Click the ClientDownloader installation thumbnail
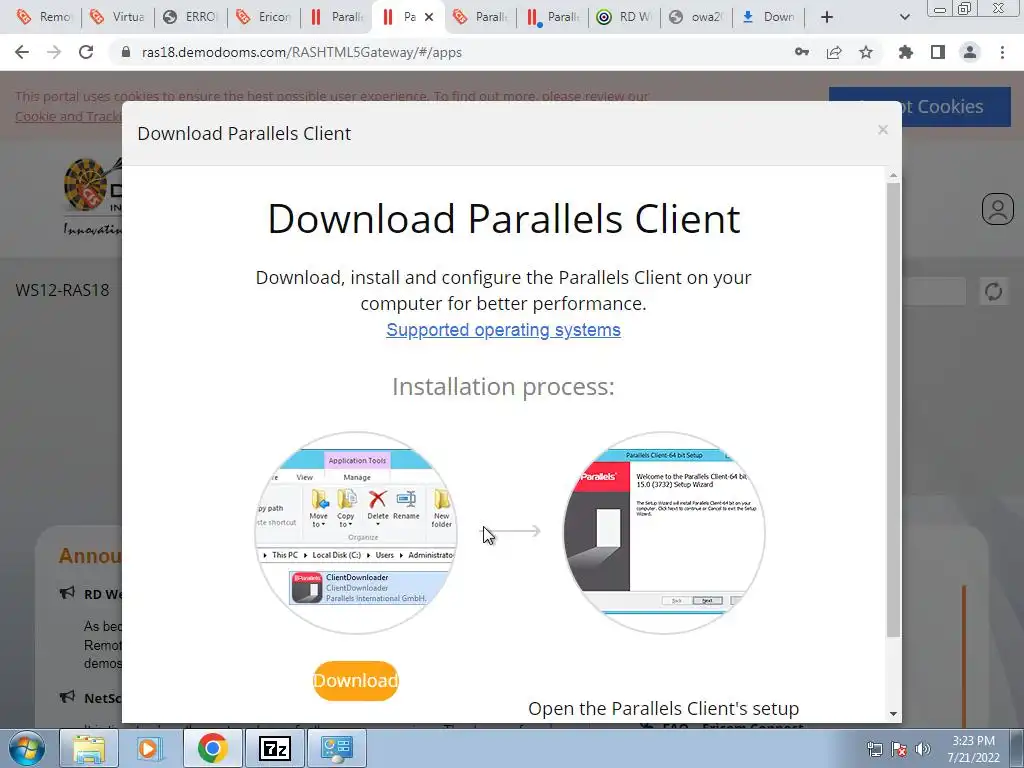The width and height of the screenshot is (1024, 768). [x=356, y=532]
